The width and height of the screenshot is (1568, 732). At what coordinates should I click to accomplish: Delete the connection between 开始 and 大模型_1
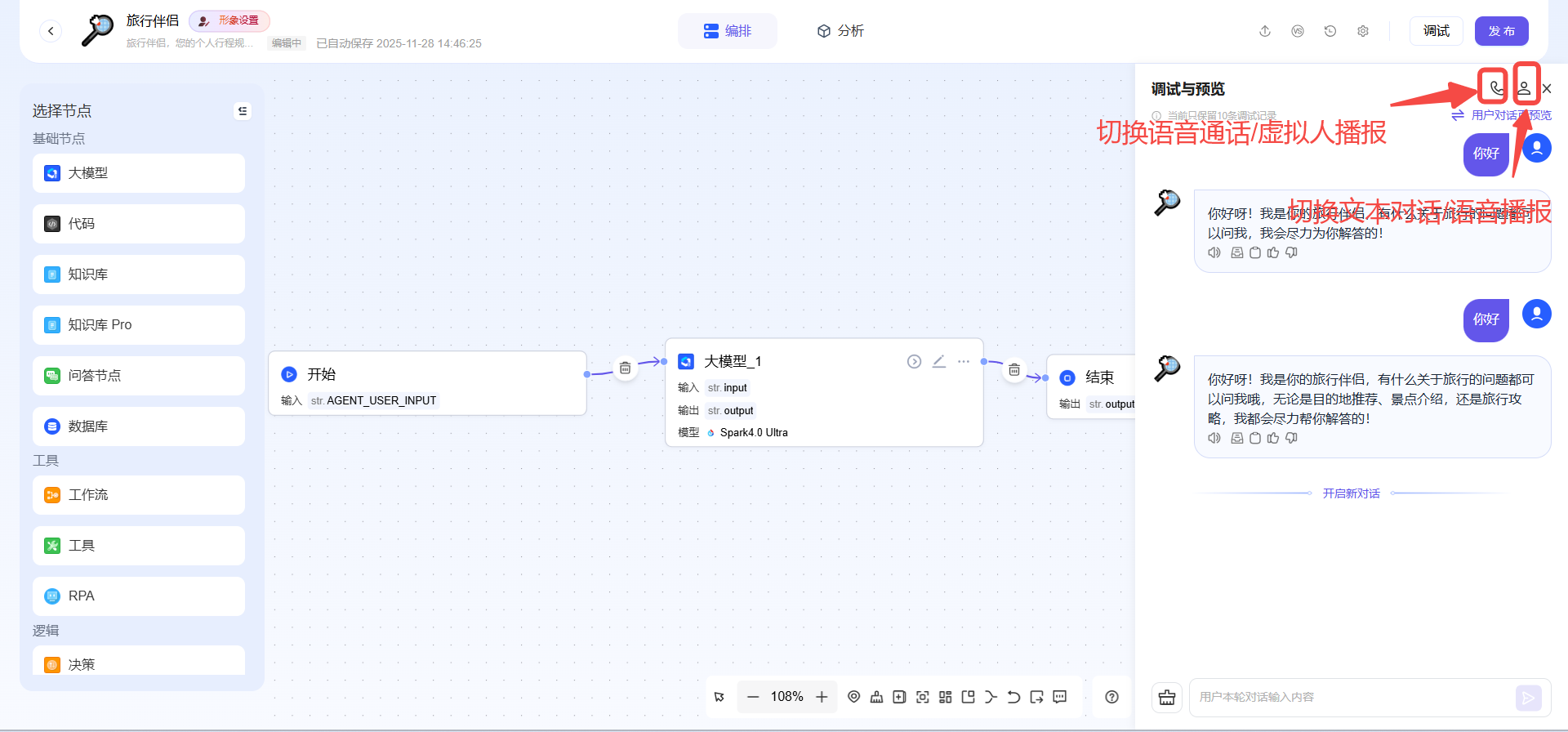coord(625,368)
